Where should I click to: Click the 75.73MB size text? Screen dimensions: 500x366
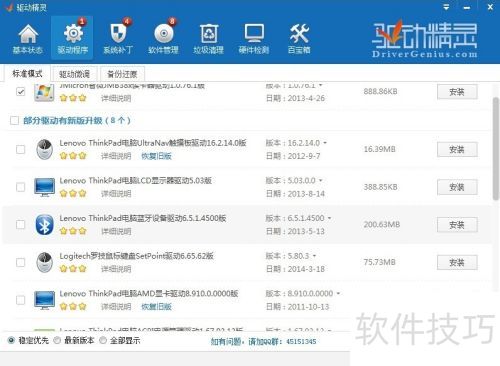pyautogui.click(x=379, y=262)
